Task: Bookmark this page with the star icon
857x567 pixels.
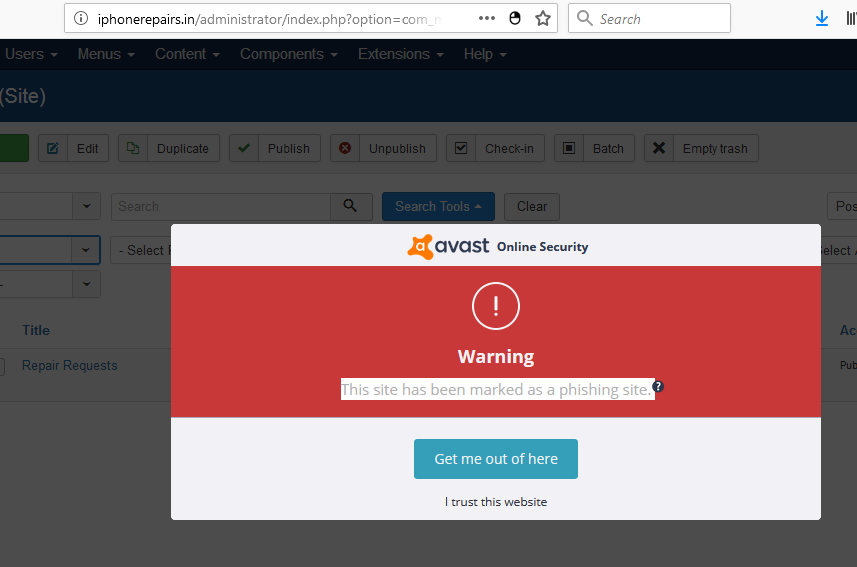Action: click(x=543, y=19)
